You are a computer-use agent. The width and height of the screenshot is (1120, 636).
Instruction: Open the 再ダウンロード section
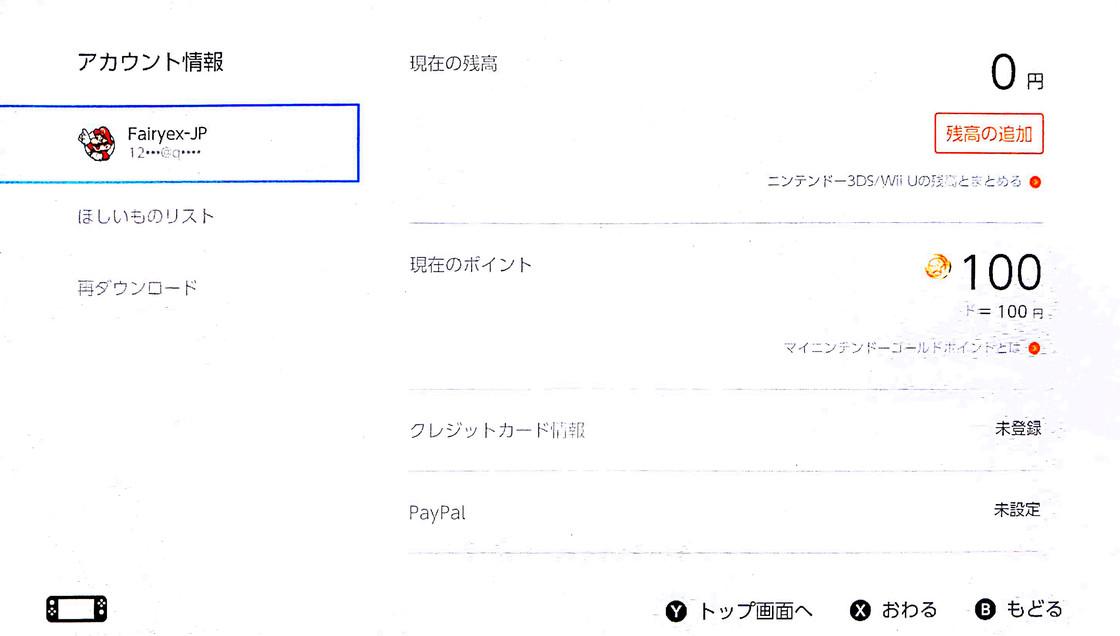click(138, 288)
